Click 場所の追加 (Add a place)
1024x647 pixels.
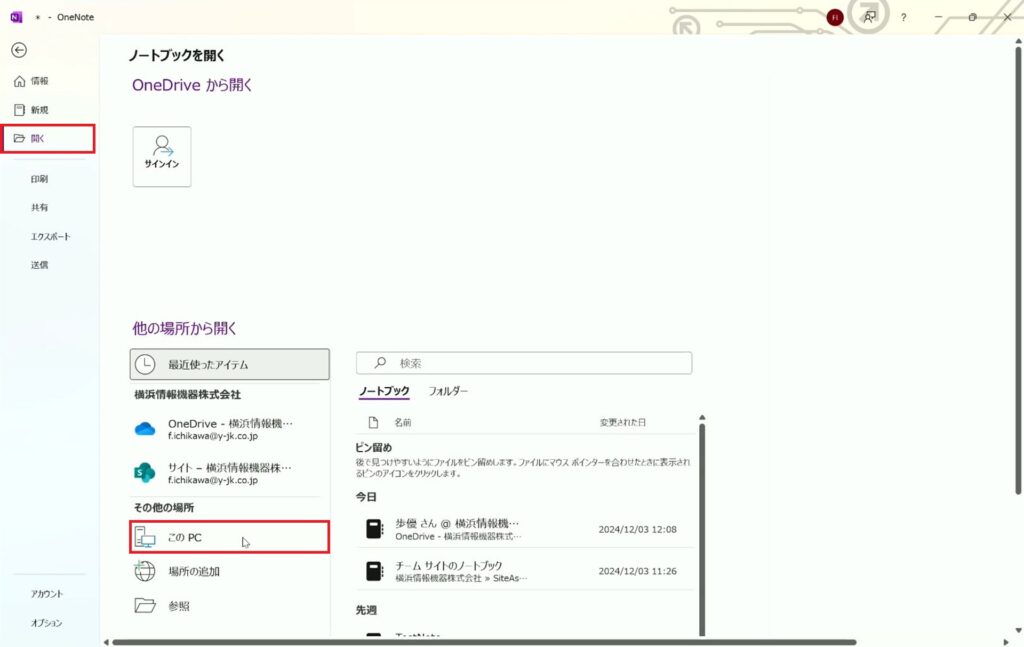[x=229, y=571]
